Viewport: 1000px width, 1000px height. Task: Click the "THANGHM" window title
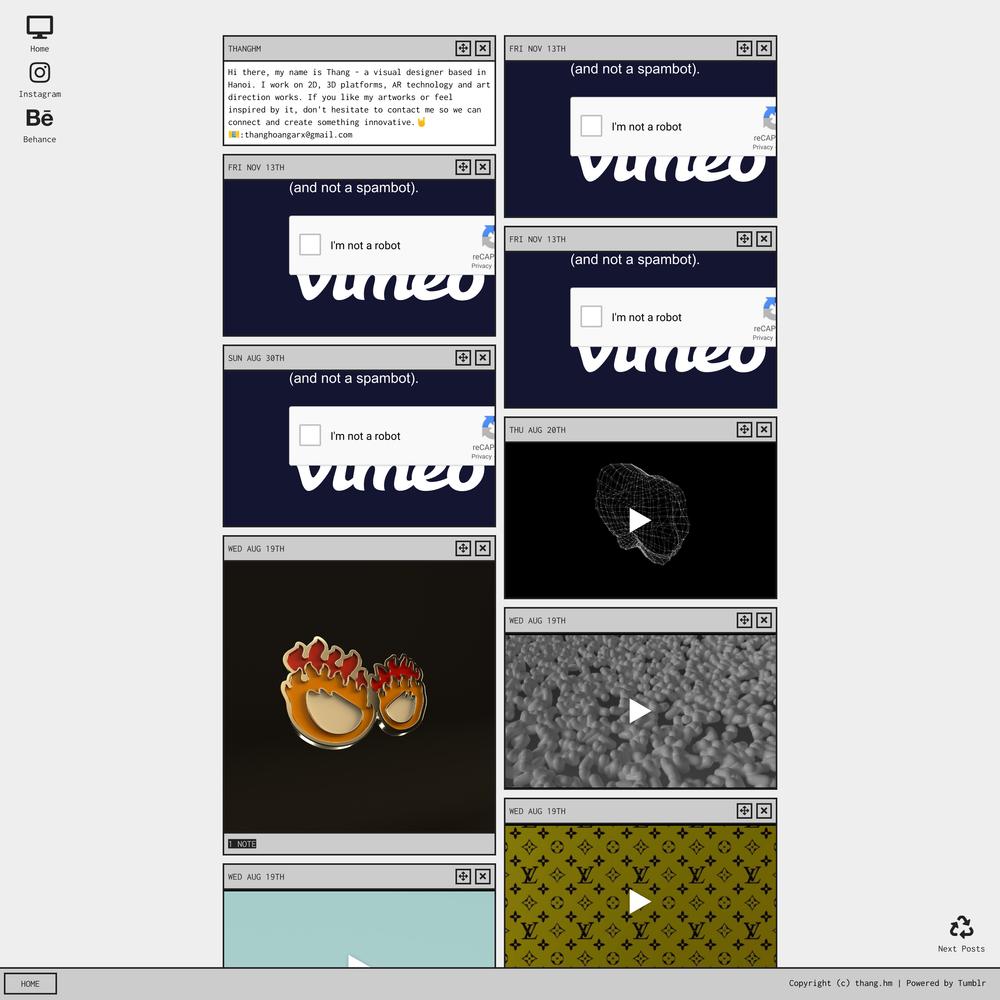click(x=245, y=49)
